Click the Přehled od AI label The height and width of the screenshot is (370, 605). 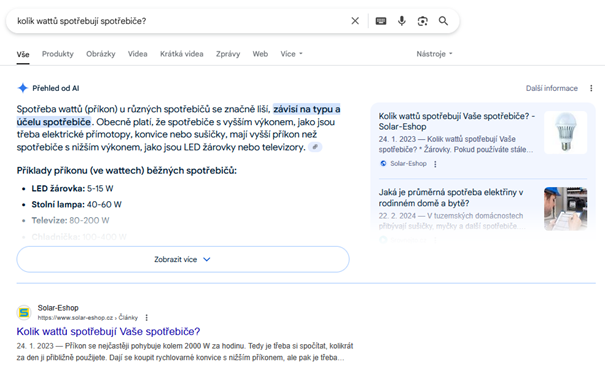pyautogui.click(x=56, y=88)
